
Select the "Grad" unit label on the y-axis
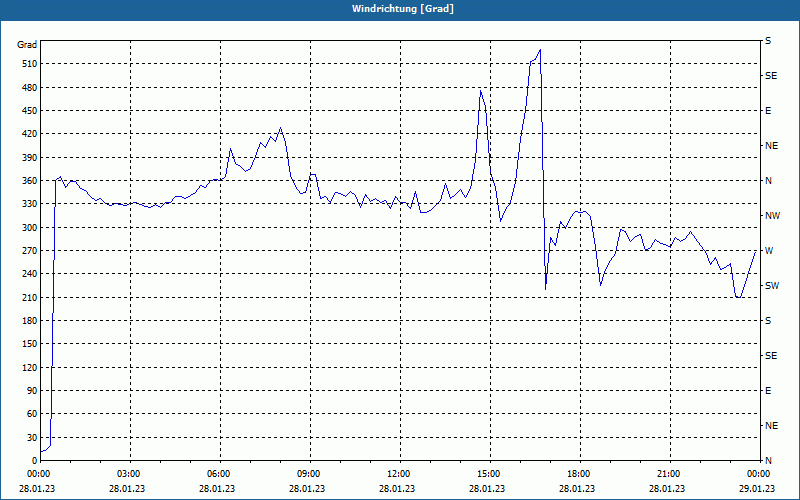[x=27, y=45]
